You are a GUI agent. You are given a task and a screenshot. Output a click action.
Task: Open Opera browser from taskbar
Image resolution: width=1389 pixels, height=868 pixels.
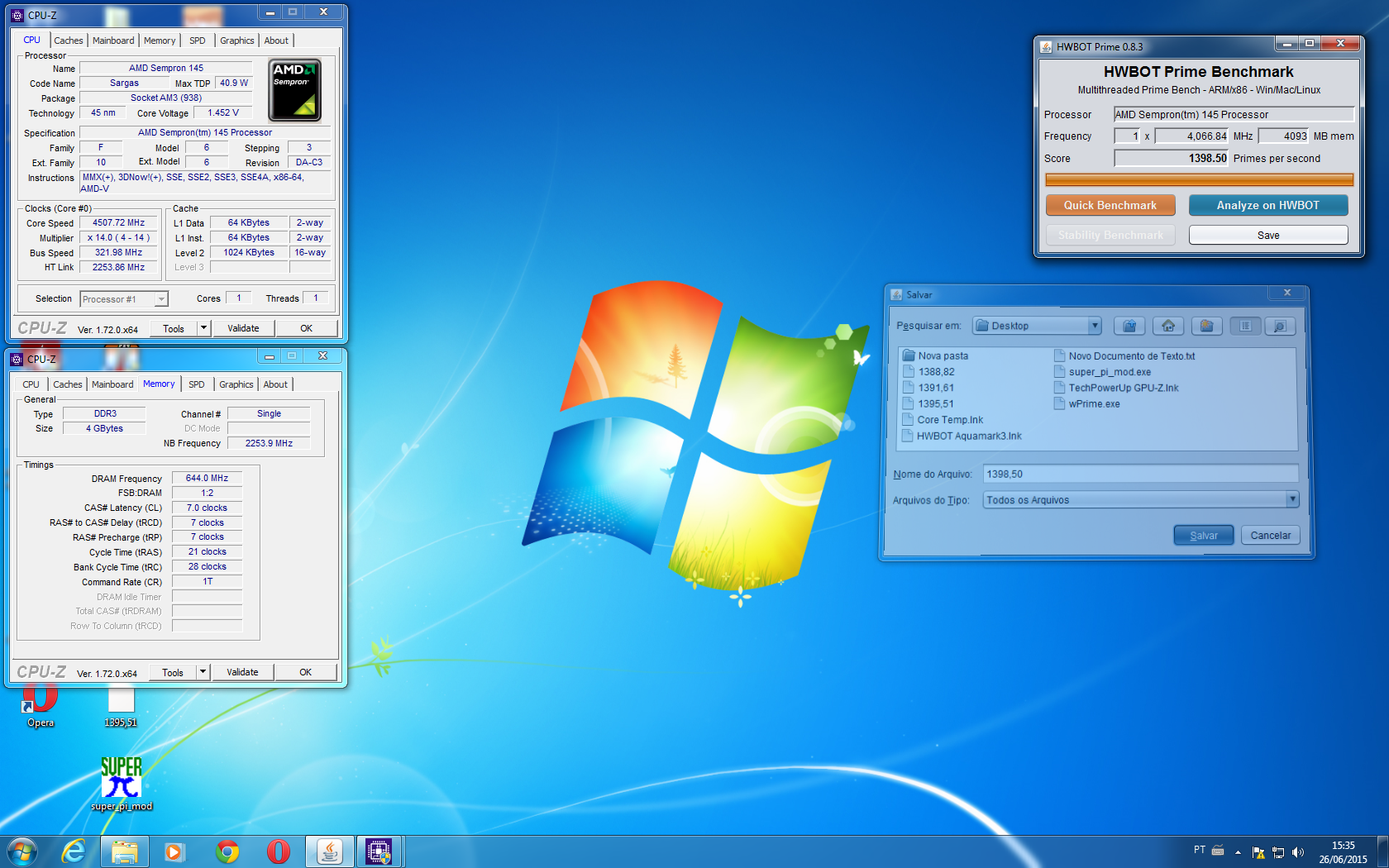278,851
